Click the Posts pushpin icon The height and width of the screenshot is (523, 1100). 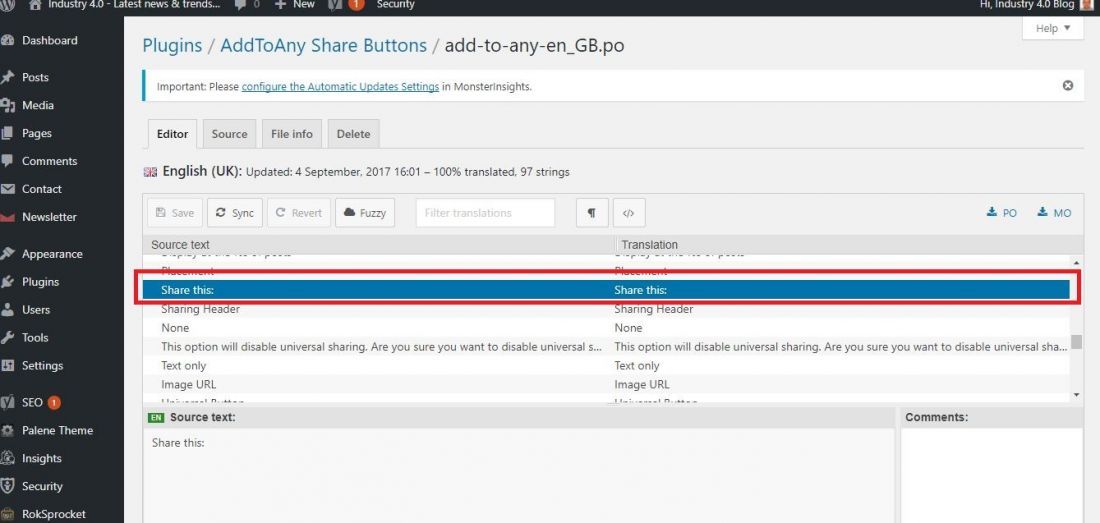[8, 77]
